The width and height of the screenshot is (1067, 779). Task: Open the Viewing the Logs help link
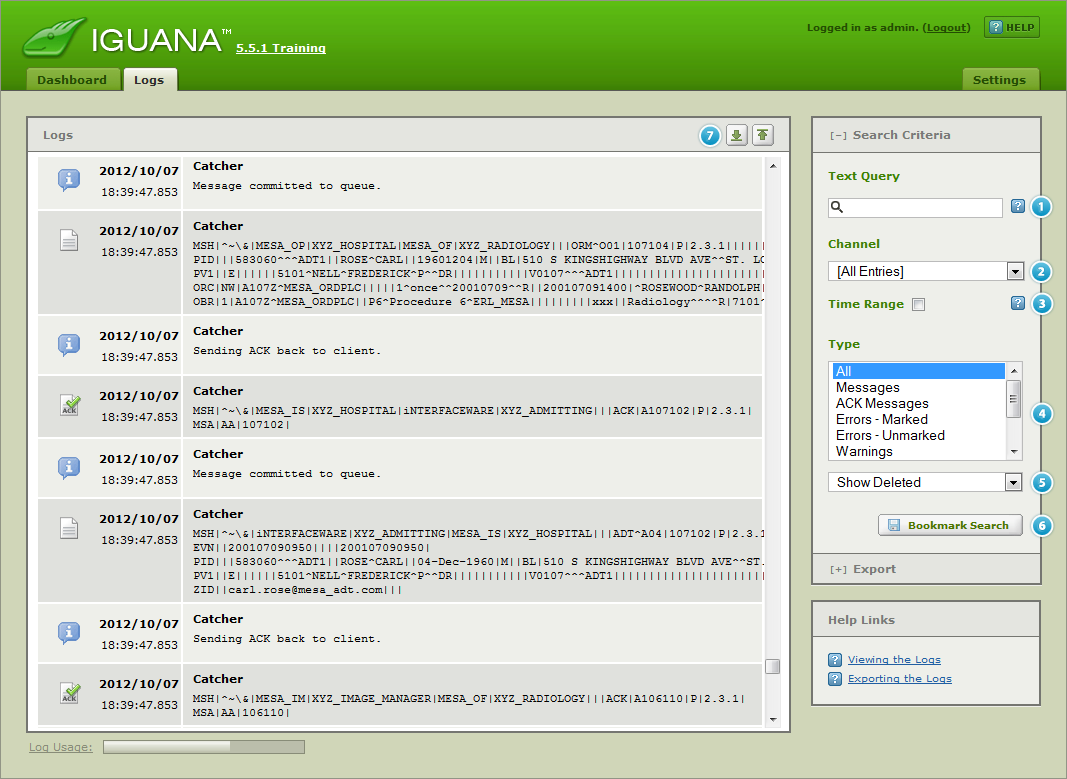(894, 660)
